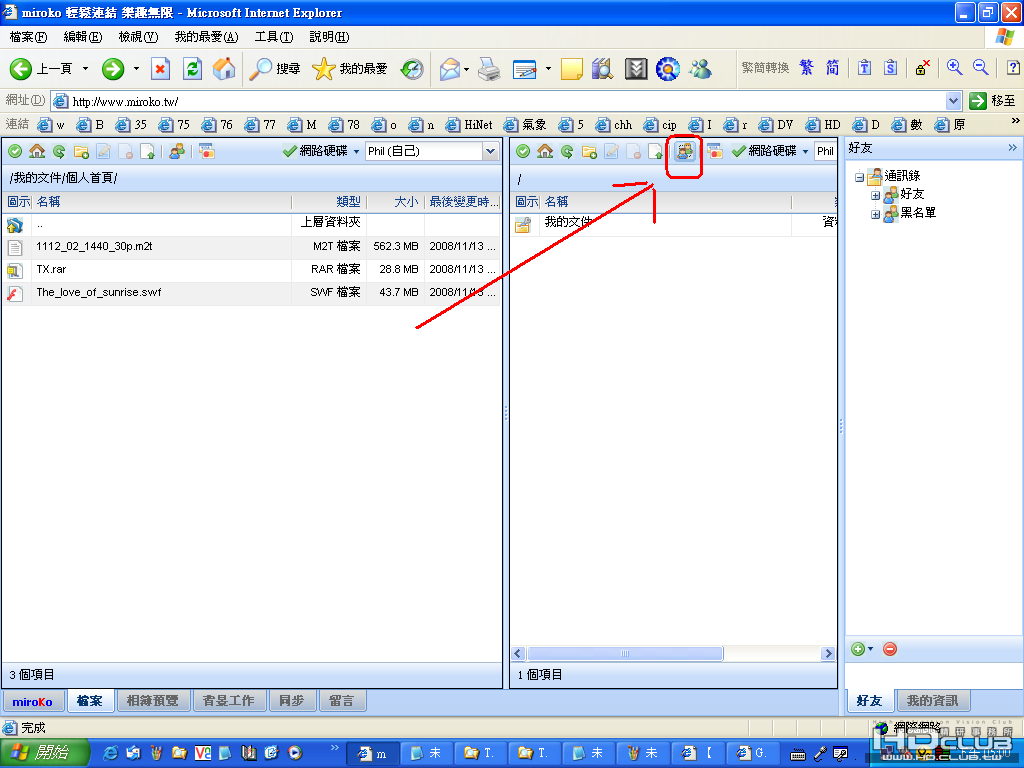
Task: Click the IE Stop button
Action: (x=160, y=69)
